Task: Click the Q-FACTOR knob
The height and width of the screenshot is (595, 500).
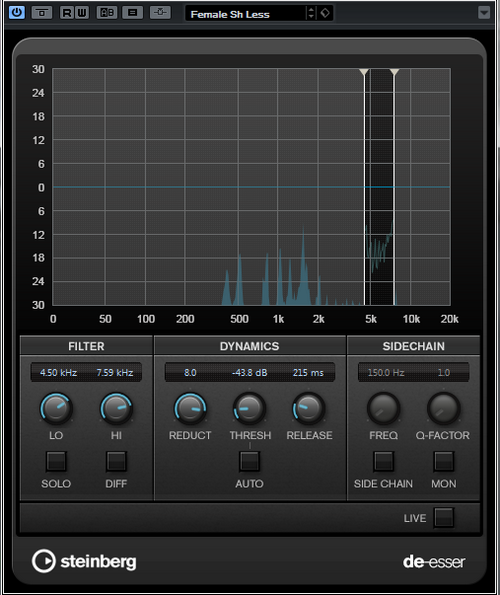Action: pos(443,408)
